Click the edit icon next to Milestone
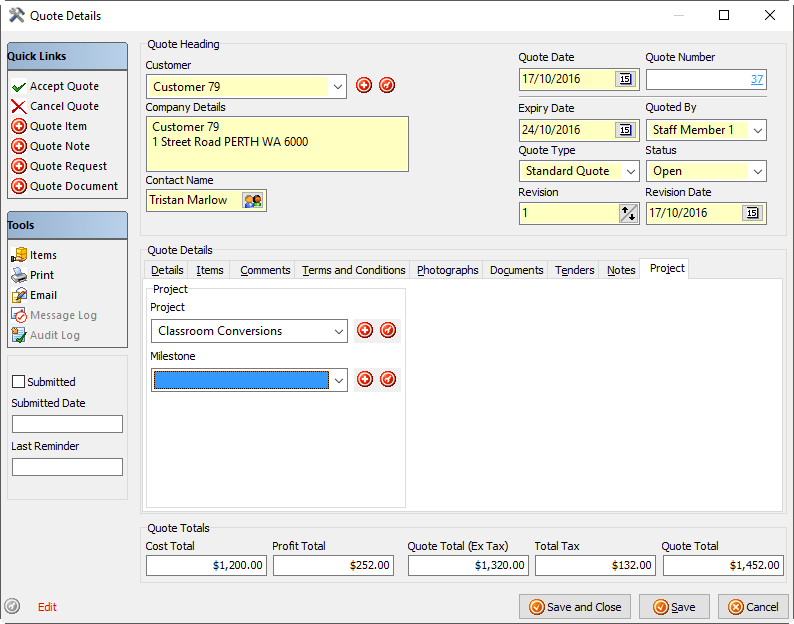 point(388,379)
